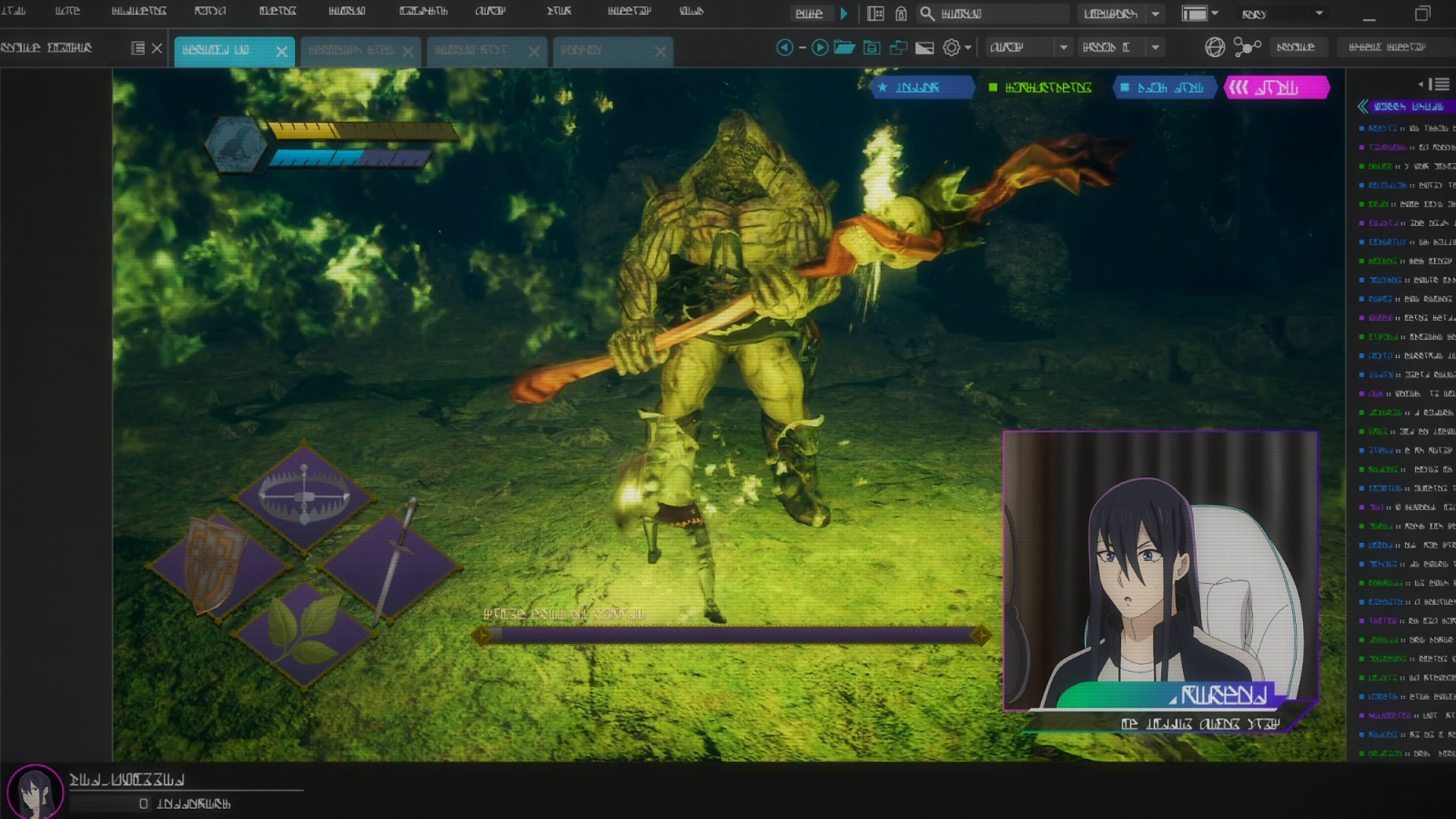
Task: Click the purple boss health bar
Action: (731, 635)
